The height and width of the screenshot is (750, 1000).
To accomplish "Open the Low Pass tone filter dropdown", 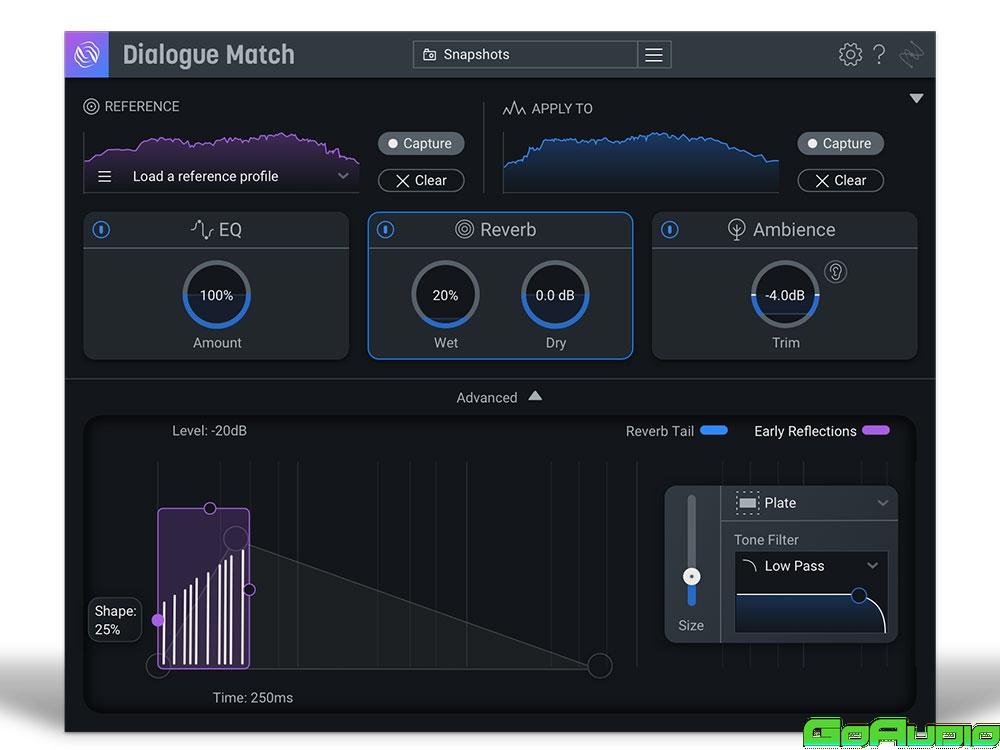I will click(872, 566).
